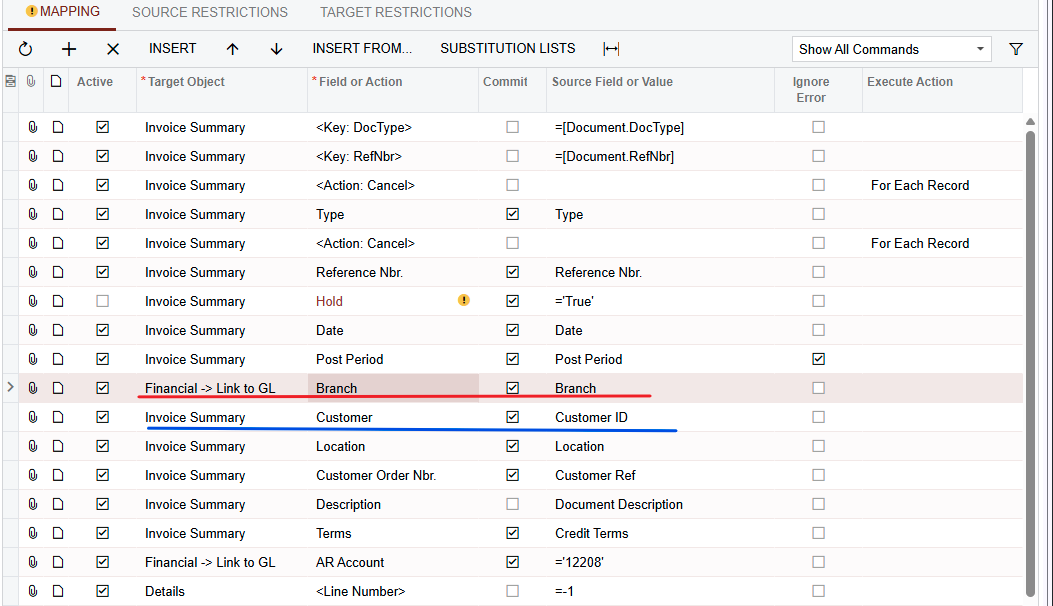Viewport: 1053px width, 606px height.
Task: Enable Active checkbox for Hold row
Action: [x=102, y=301]
